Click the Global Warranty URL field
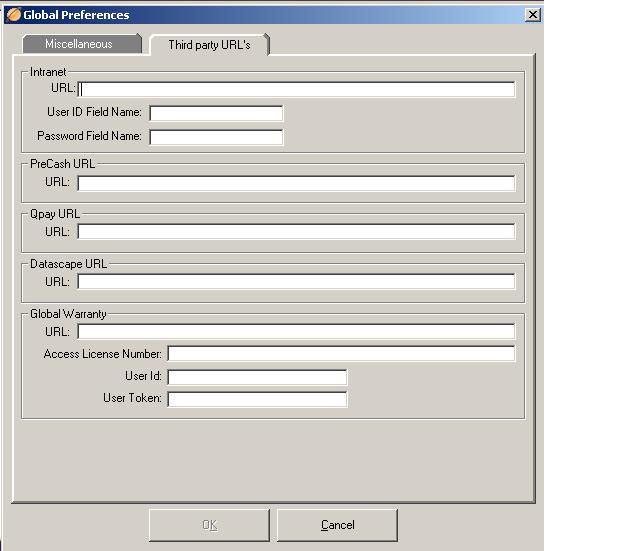 coord(296,331)
